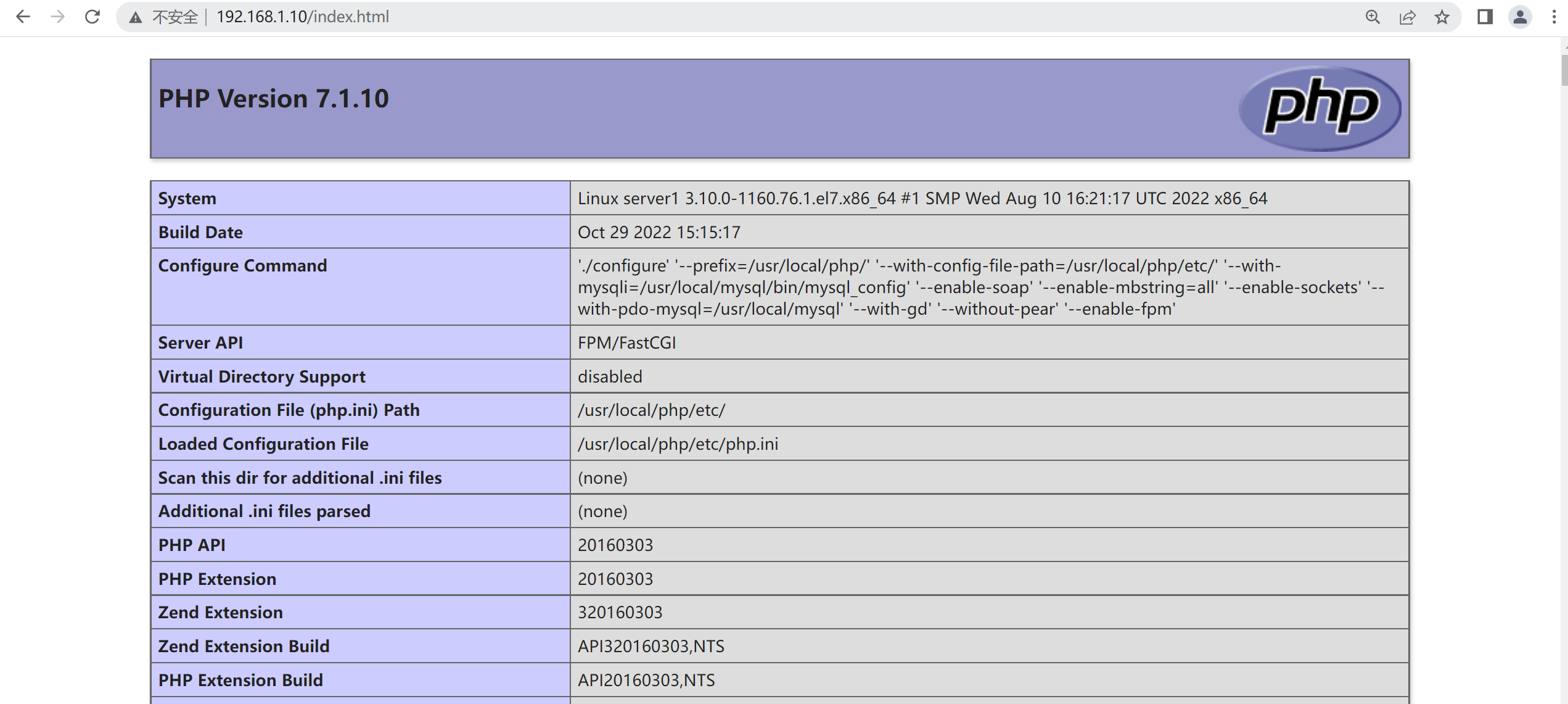Image resolution: width=1568 pixels, height=704 pixels.
Task: Go back to the previous page
Action: pyautogui.click(x=23, y=17)
